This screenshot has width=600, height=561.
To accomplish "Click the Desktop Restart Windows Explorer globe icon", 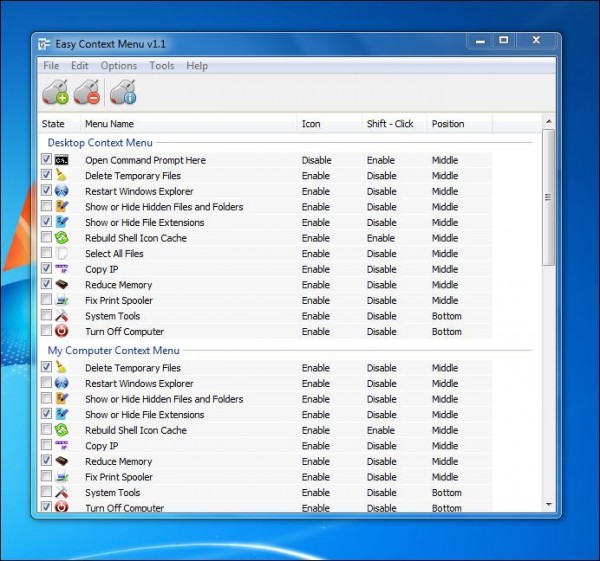I will (x=61, y=191).
